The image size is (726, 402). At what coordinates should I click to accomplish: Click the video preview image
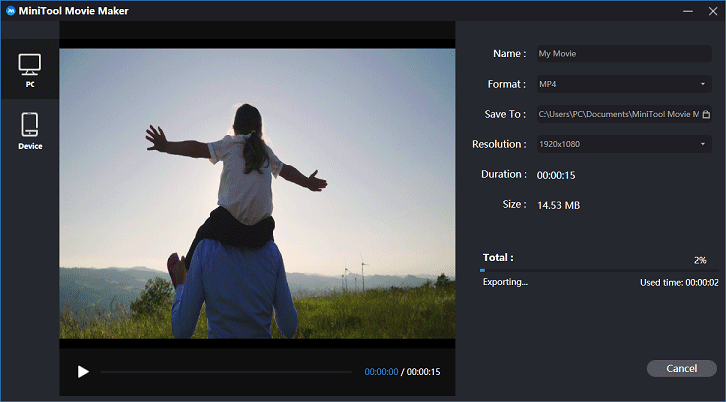(x=257, y=194)
